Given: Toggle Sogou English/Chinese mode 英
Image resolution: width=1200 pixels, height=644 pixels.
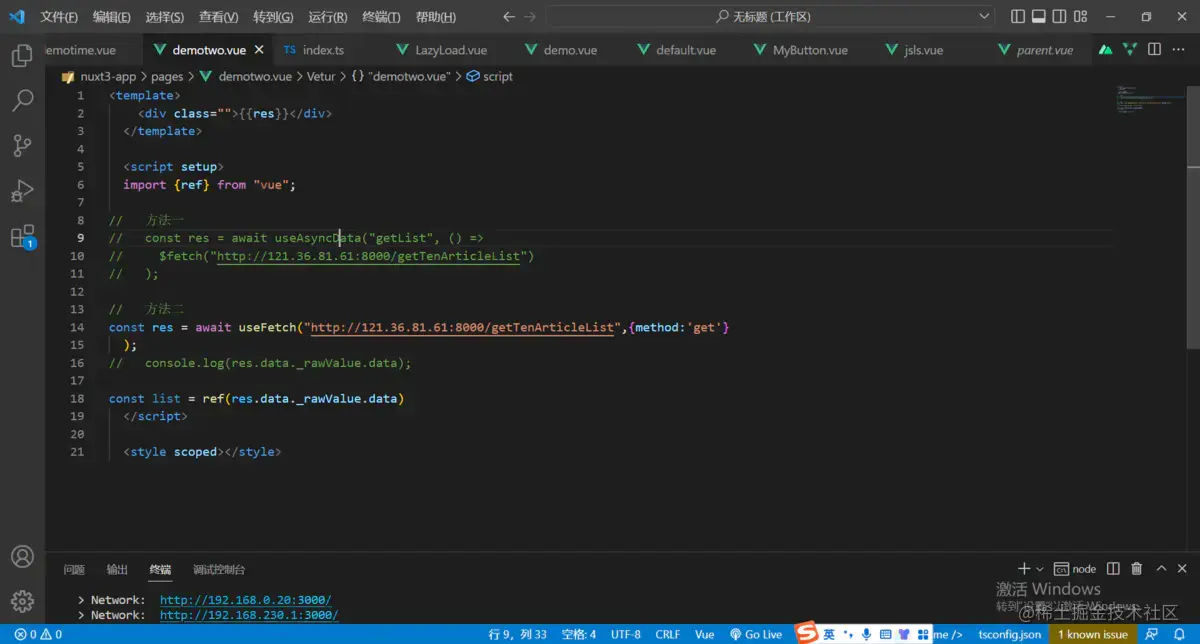Looking at the screenshot, I should (830, 634).
